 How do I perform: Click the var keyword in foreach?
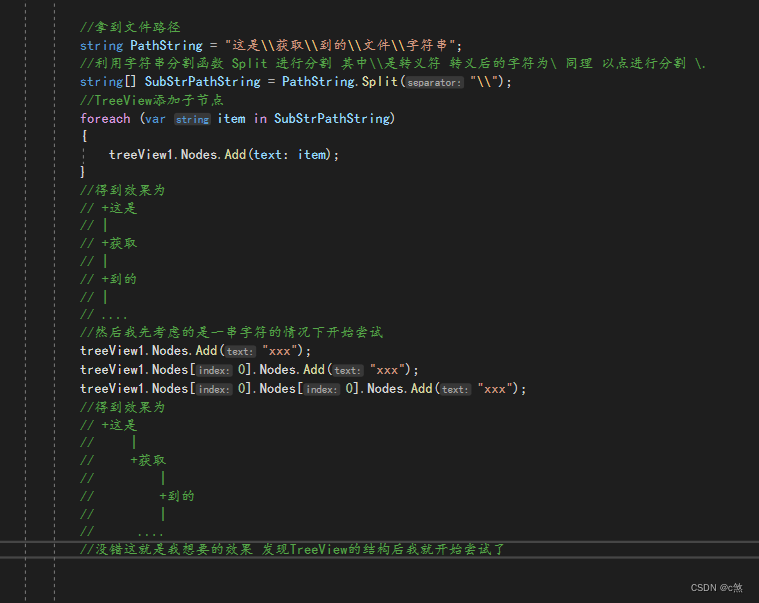point(155,119)
